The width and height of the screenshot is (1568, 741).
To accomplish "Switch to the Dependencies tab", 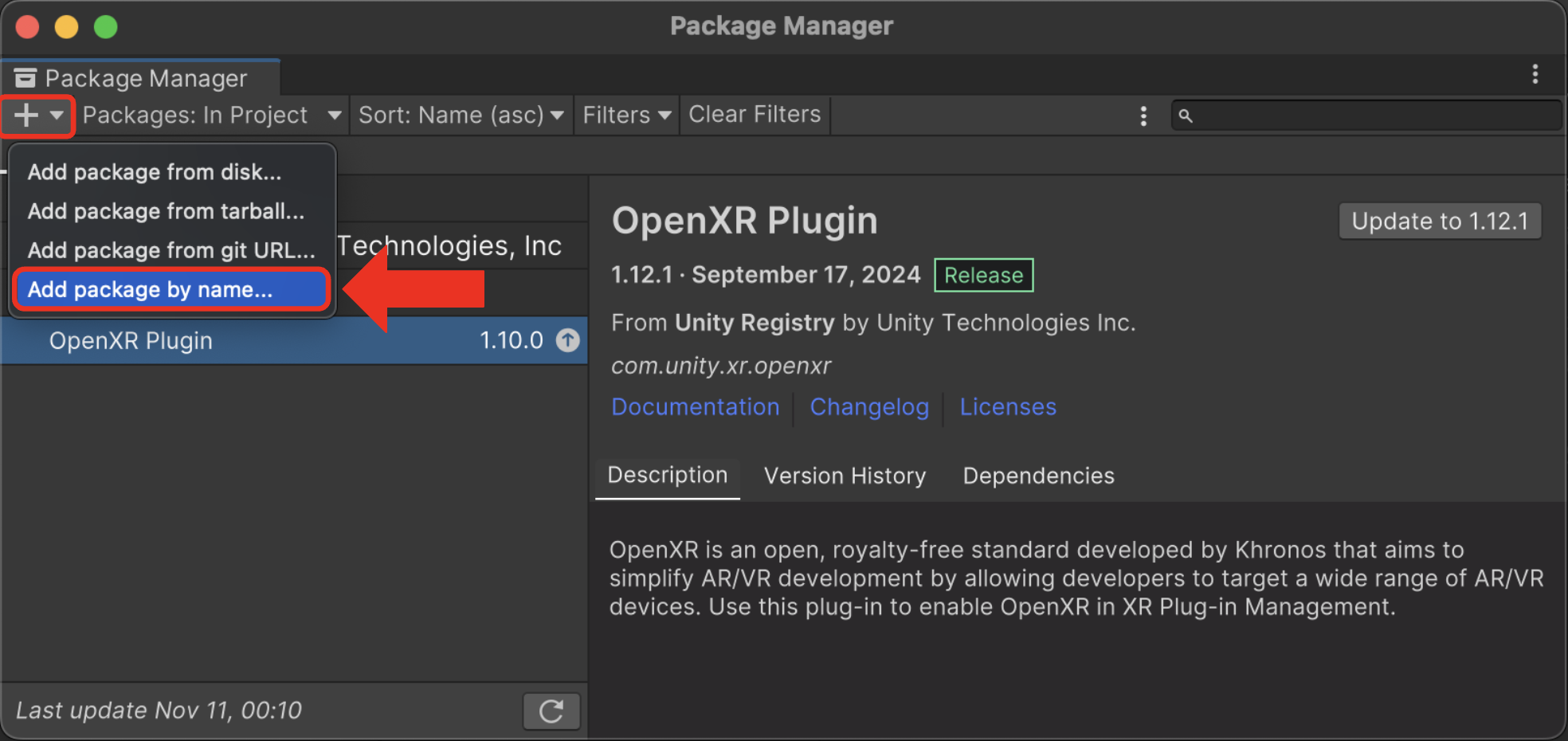I will [x=1038, y=476].
